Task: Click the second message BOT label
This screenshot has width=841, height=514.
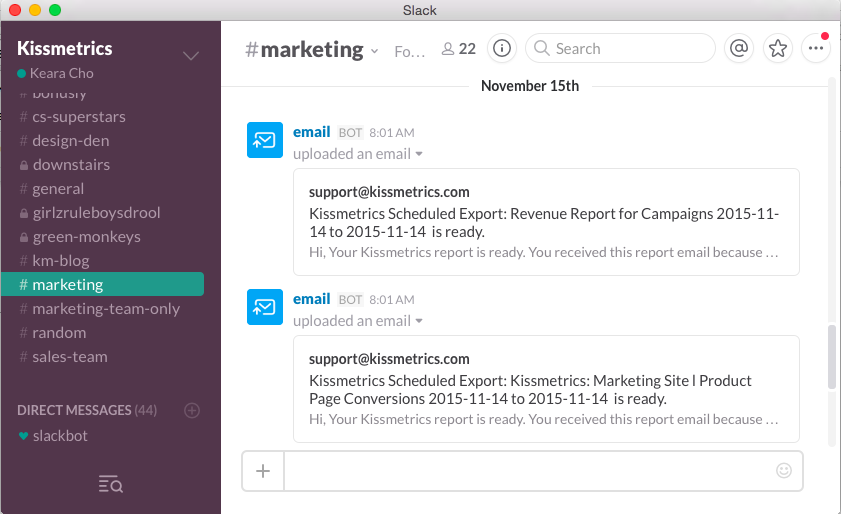Action: 350,299
